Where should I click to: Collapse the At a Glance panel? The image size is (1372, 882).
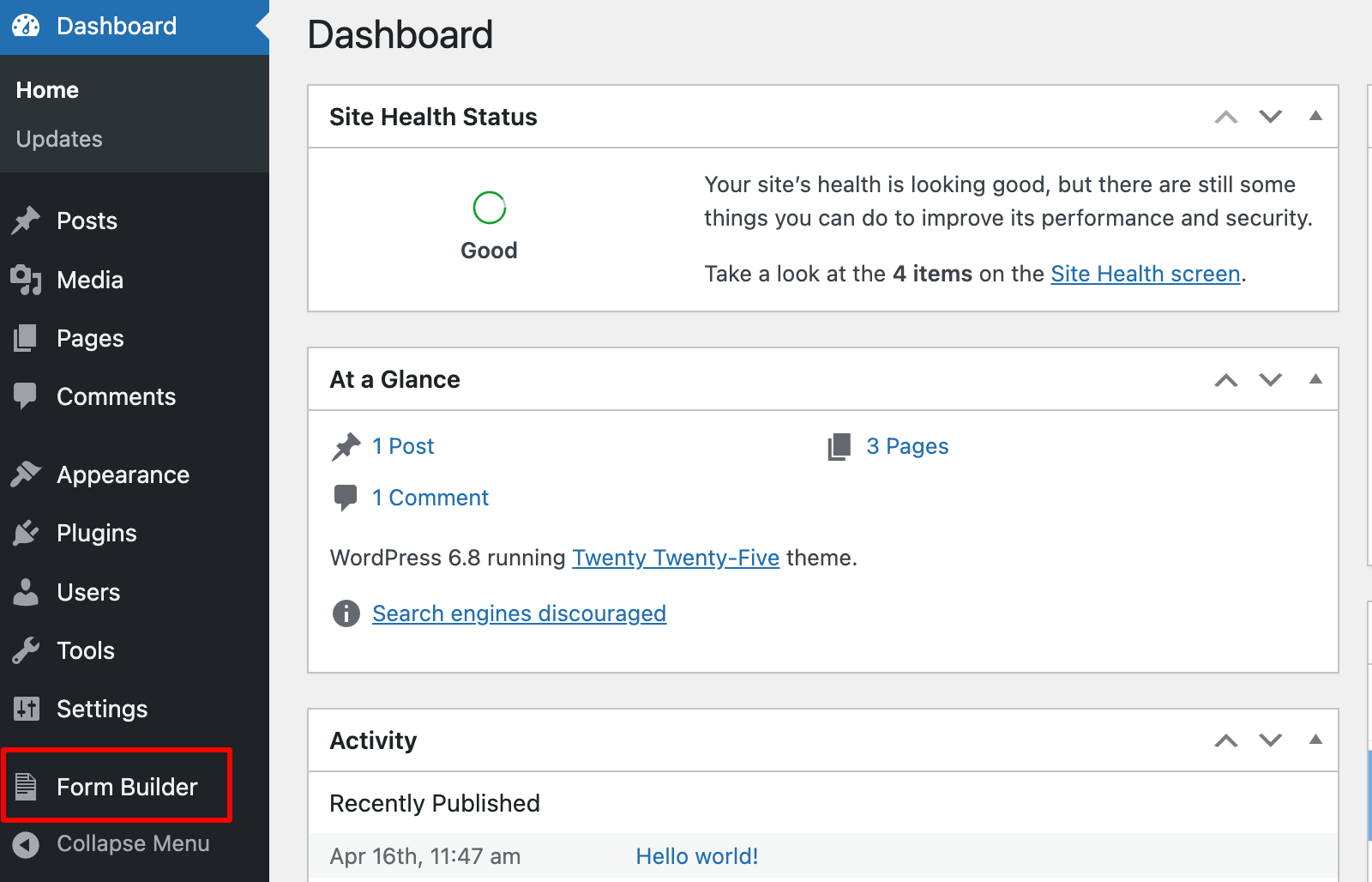(x=1315, y=378)
